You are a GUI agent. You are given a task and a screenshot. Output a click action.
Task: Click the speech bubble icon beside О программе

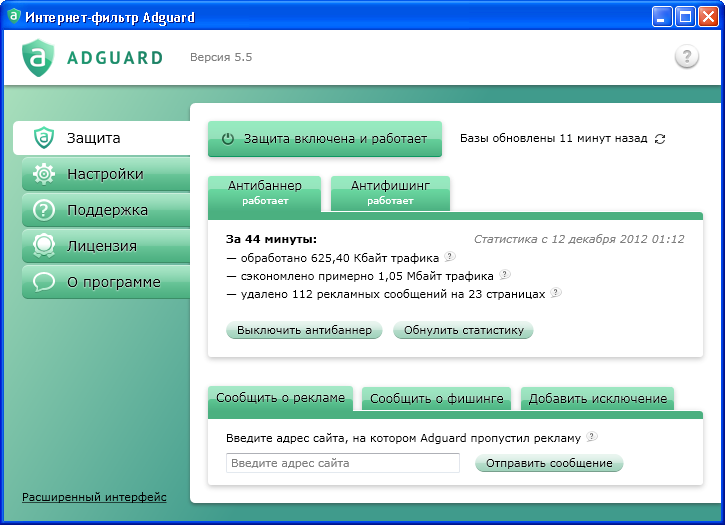click(44, 282)
